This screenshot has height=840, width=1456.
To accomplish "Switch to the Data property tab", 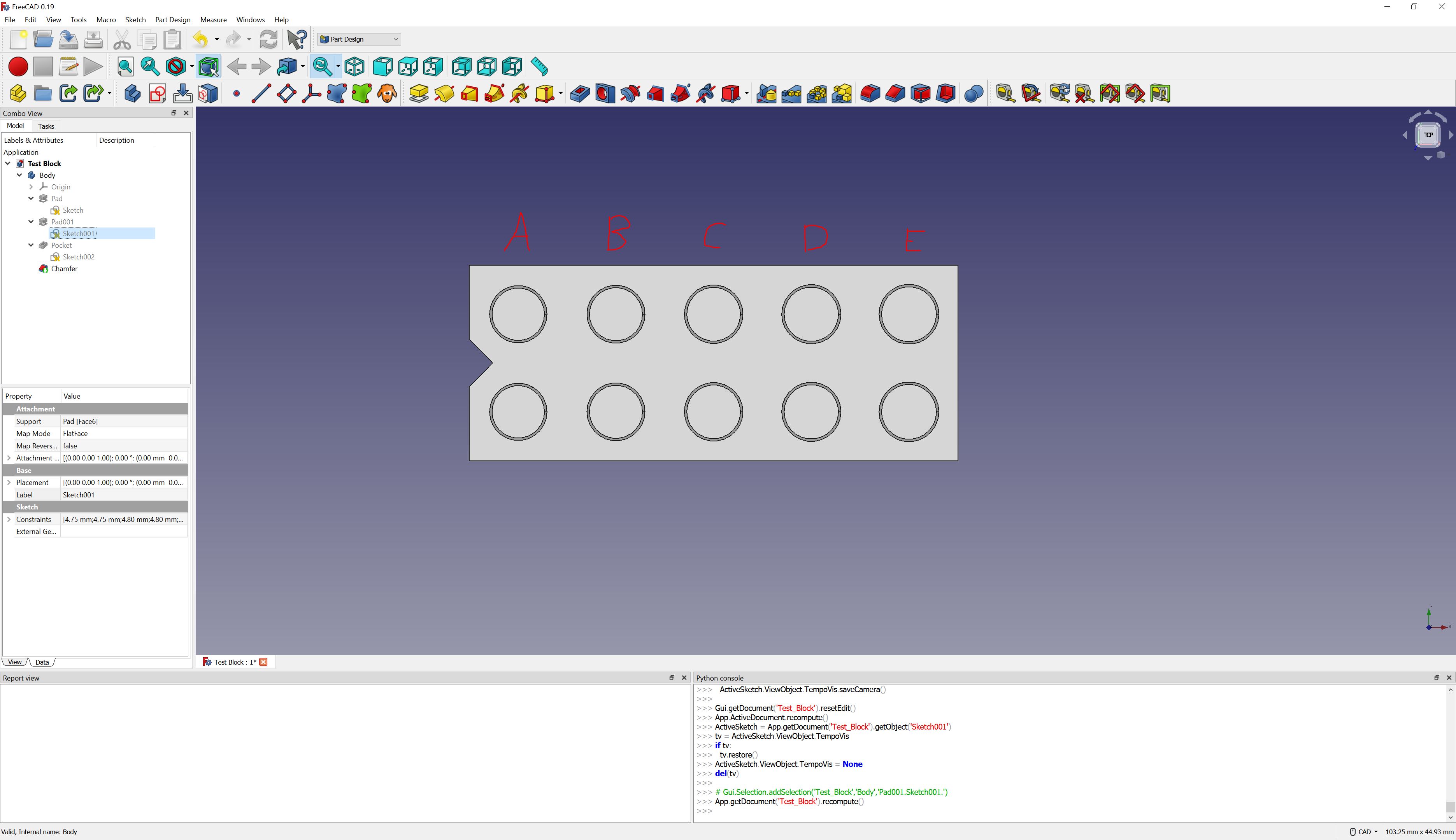I will [42, 662].
